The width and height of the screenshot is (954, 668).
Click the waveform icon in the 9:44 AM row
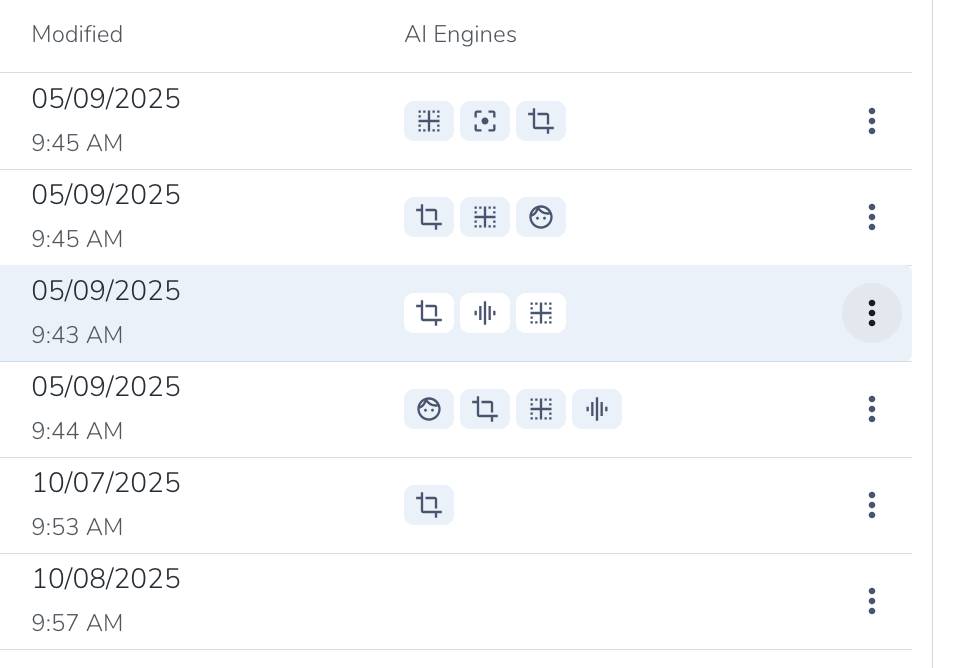click(x=597, y=409)
